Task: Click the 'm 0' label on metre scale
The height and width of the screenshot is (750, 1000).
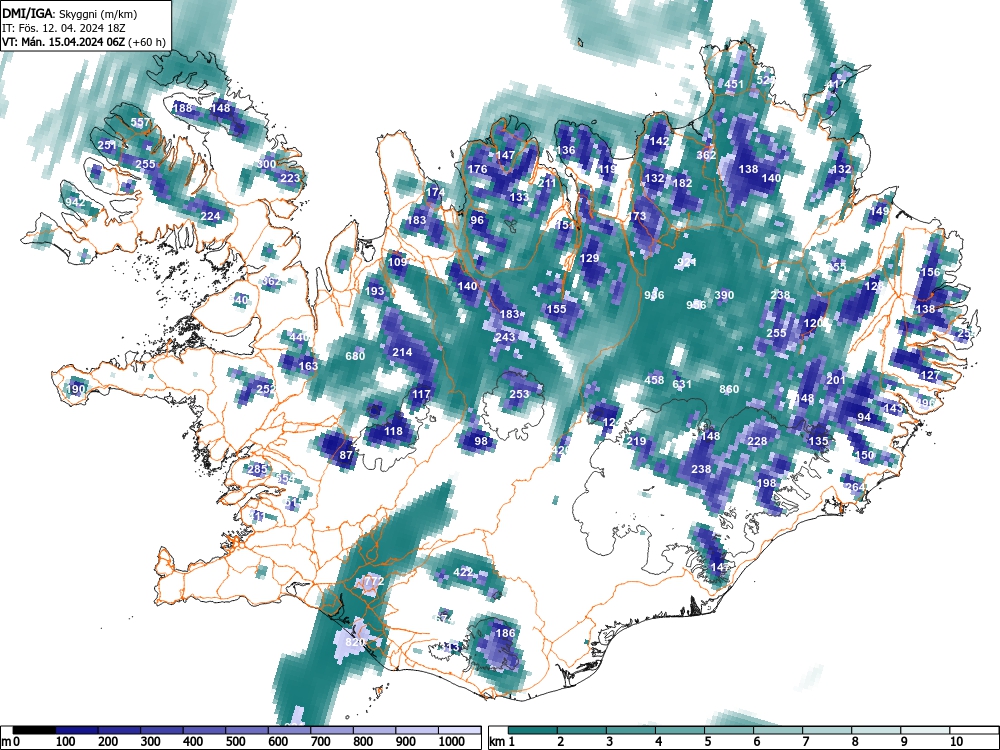Action: tap(11, 742)
